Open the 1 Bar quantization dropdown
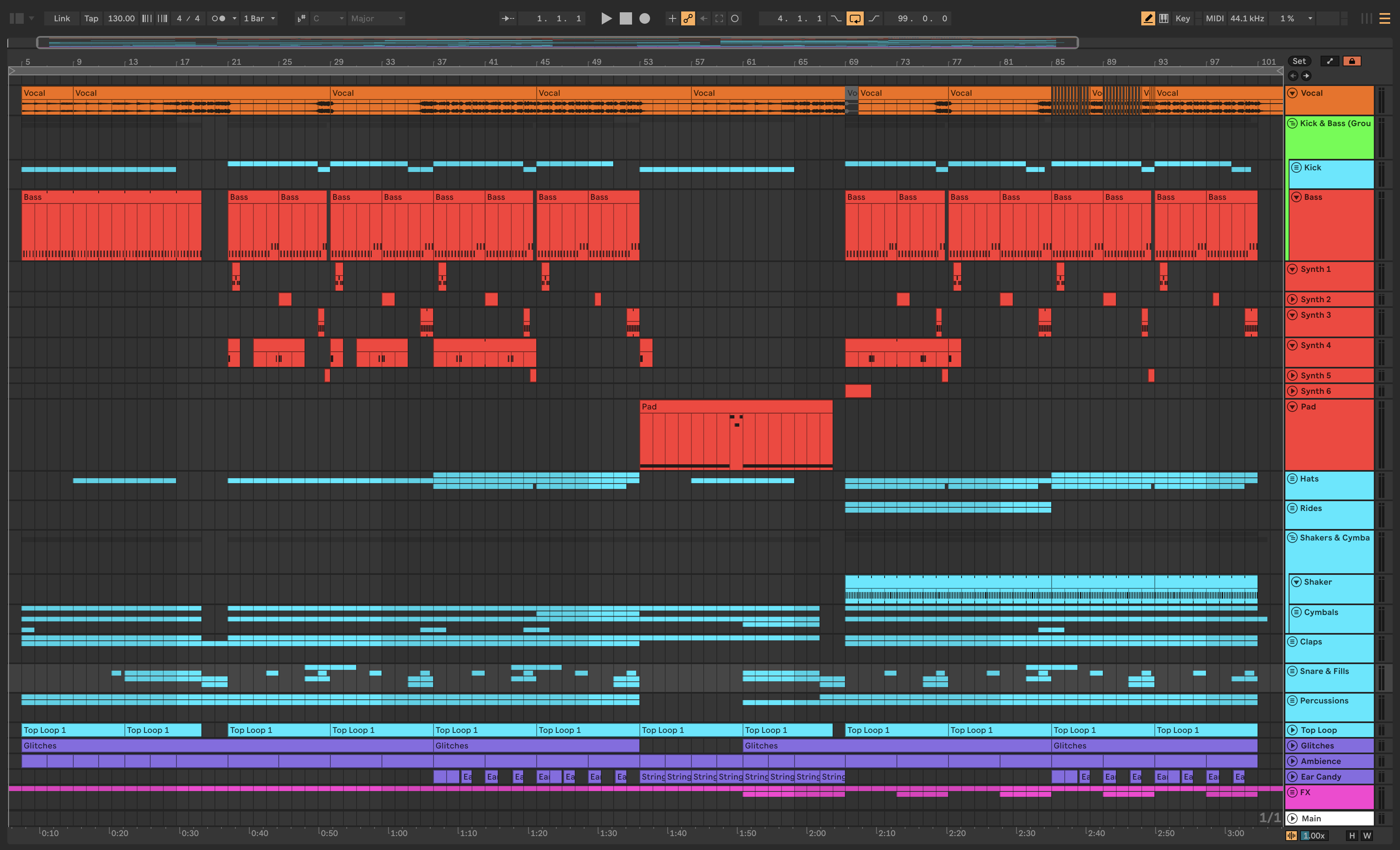The image size is (1400, 850). 259,18
